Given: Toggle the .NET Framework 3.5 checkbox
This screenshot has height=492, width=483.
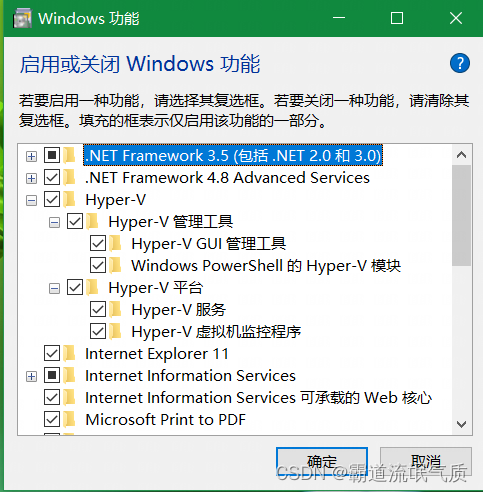Looking at the screenshot, I should click(52, 155).
